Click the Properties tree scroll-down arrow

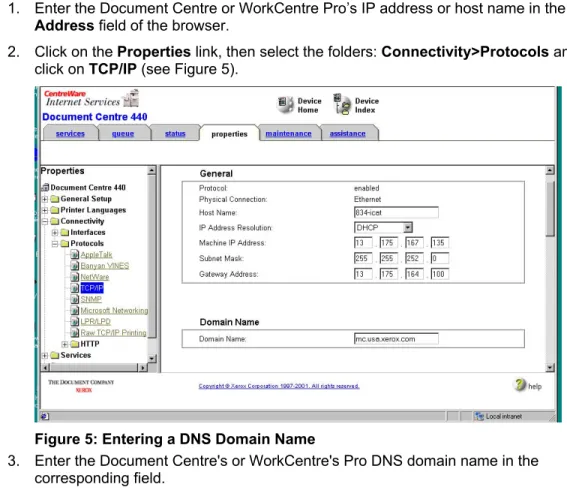[x=152, y=358]
